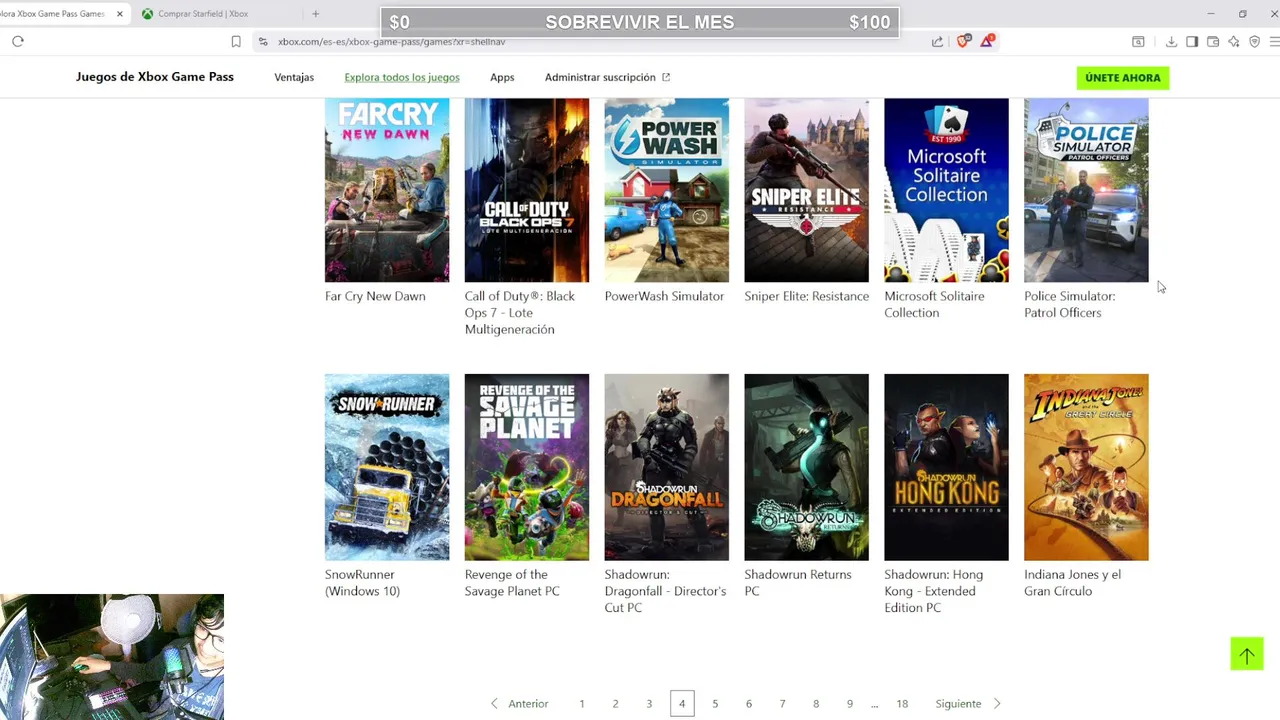This screenshot has height=720, width=1280.
Task: Go to pagination page 5
Action: coord(715,704)
